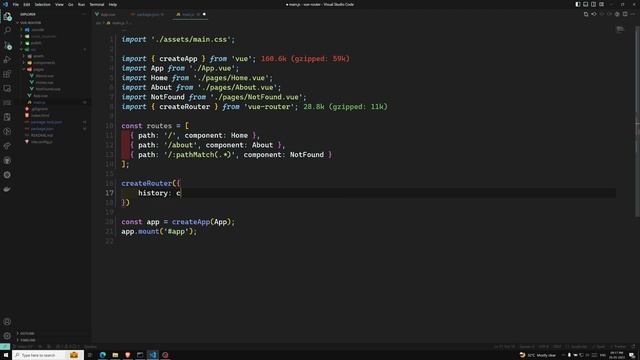Open the Help menu

(113, 4)
